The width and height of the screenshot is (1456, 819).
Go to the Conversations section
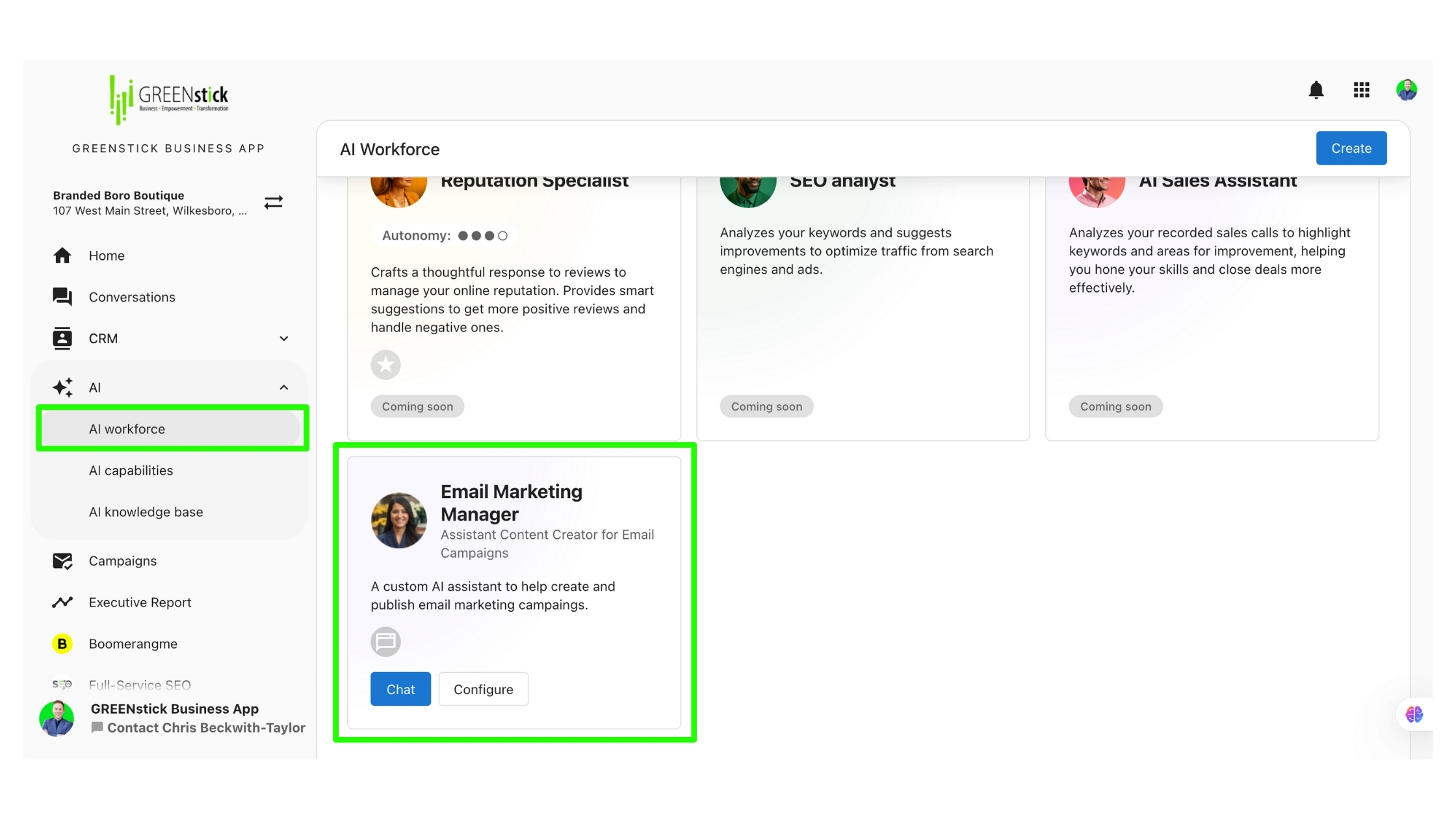131,297
